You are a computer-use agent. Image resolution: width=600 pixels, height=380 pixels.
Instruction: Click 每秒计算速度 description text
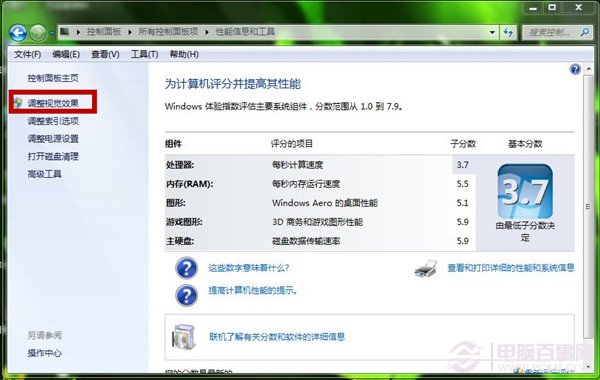(x=297, y=165)
